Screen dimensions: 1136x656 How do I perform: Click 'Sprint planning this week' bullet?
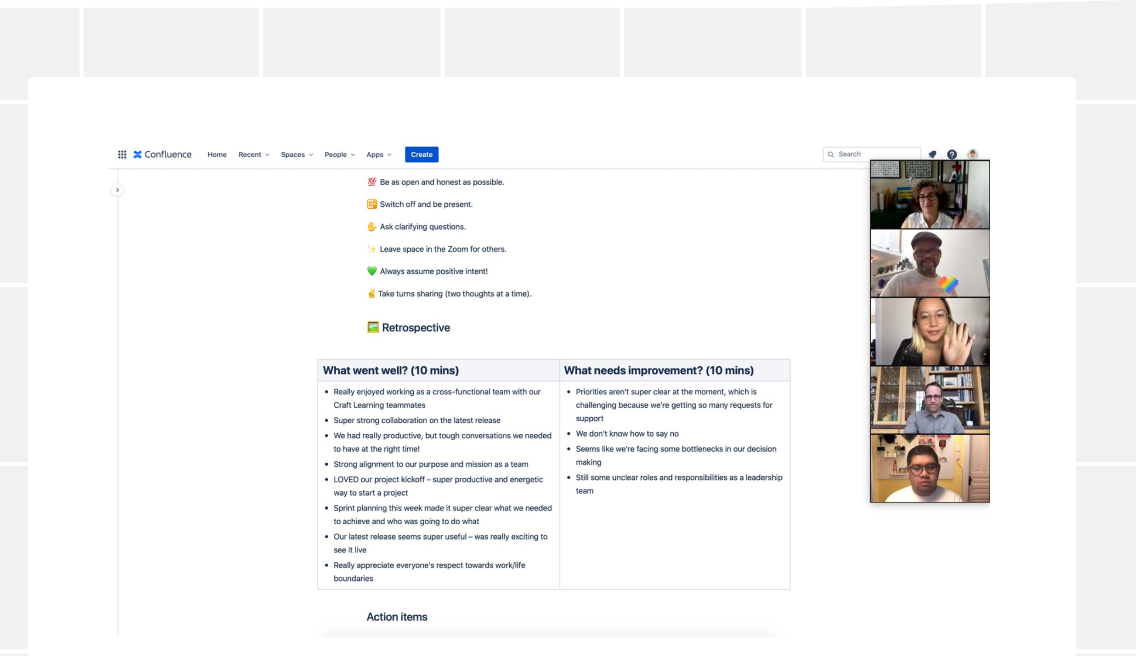tap(442, 515)
